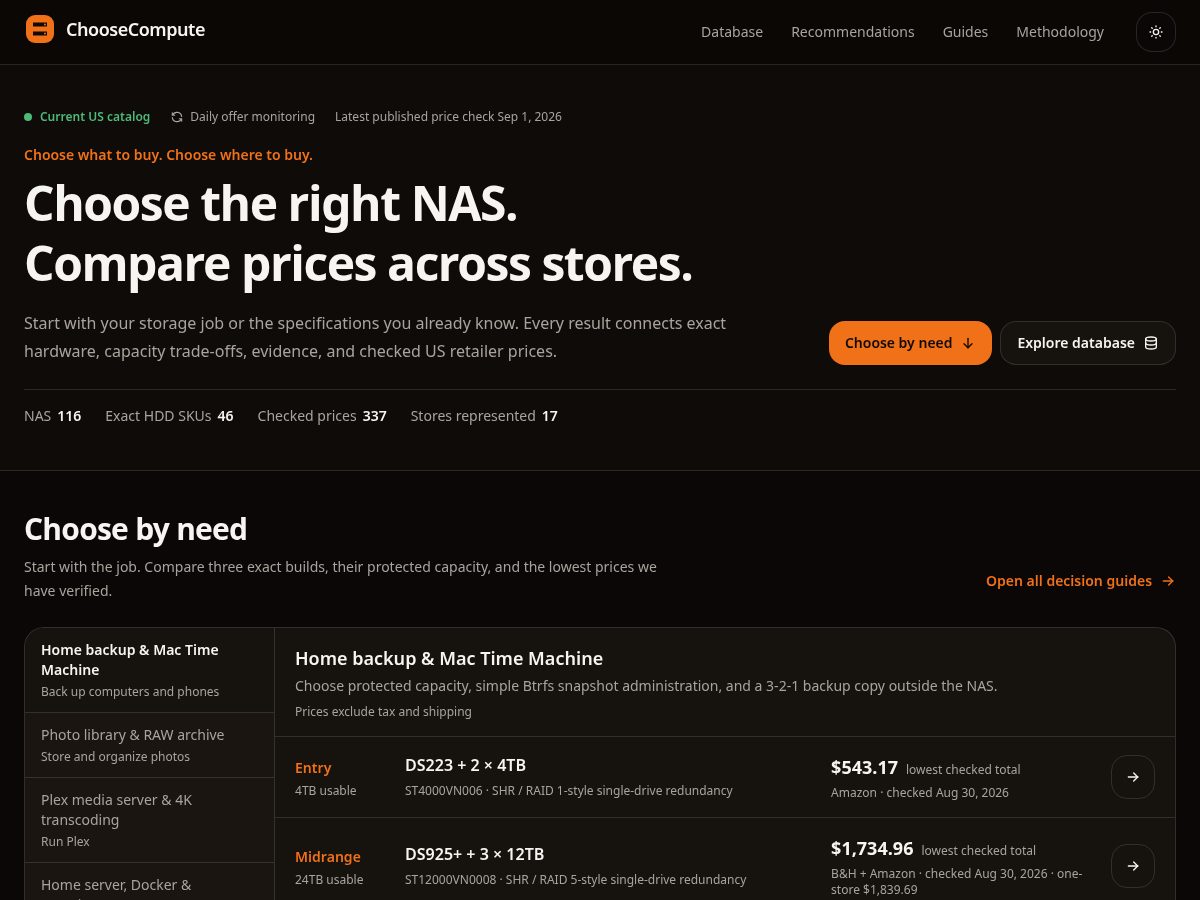This screenshot has height=900, width=1200.
Task: Click the $543.17 lowest checked total
Action: pos(925,768)
